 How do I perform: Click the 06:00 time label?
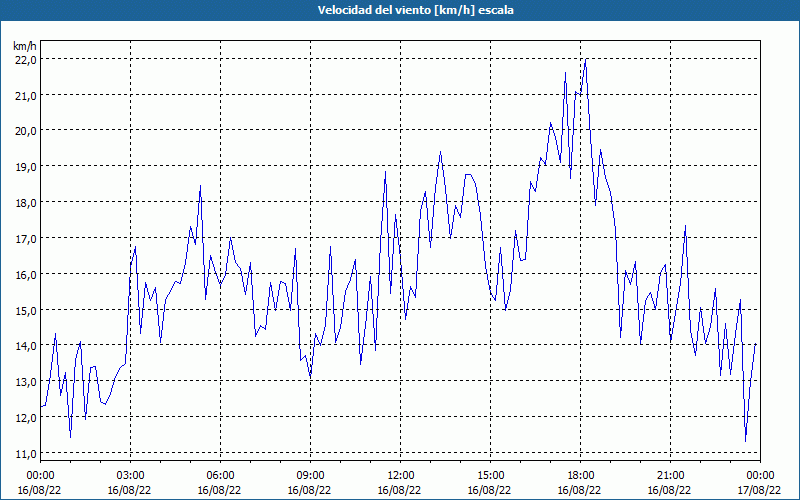[x=220, y=476]
